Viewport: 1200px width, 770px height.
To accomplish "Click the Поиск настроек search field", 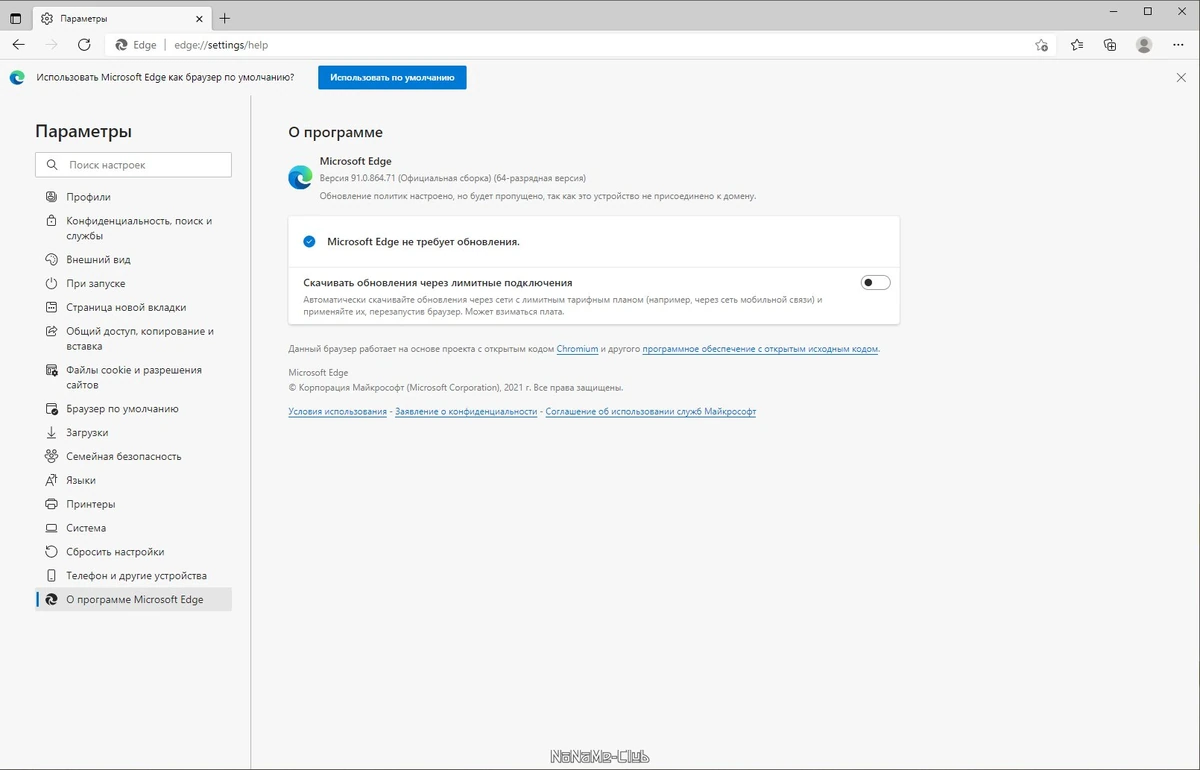I will tap(134, 165).
